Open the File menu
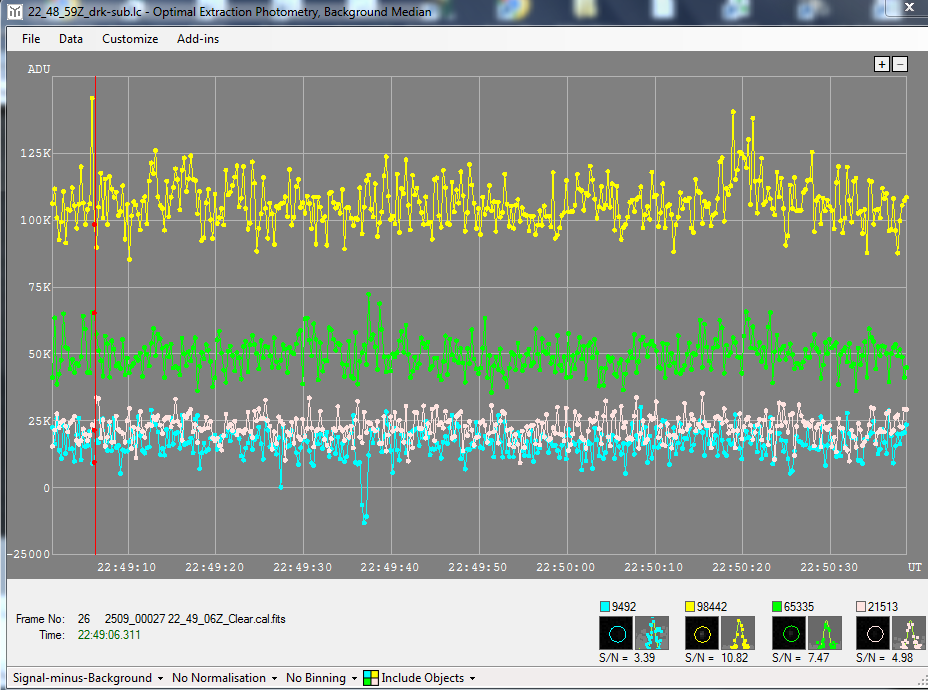The width and height of the screenshot is (928, 690). pos(31,39)
